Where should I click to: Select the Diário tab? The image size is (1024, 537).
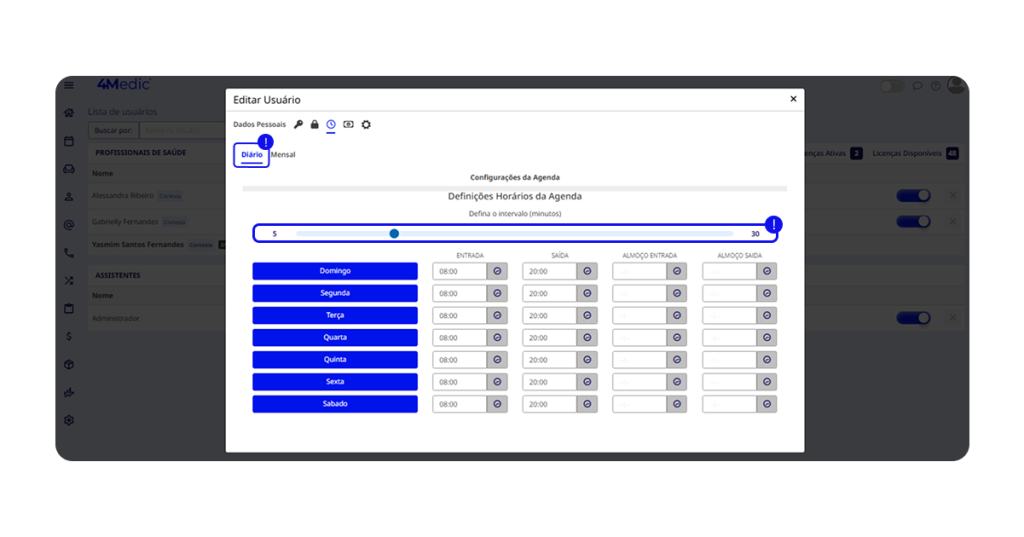click(x=252, y=155)
